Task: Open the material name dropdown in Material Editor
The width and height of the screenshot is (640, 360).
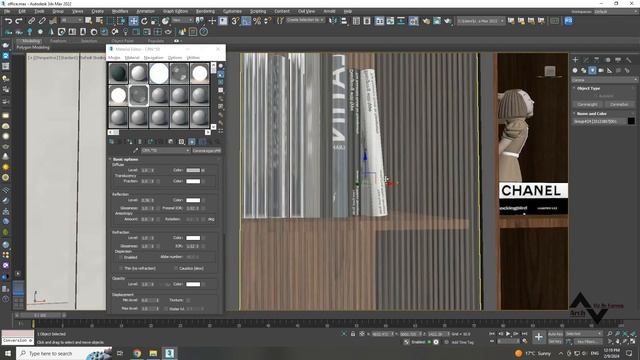Action: (x=165, y=151)
